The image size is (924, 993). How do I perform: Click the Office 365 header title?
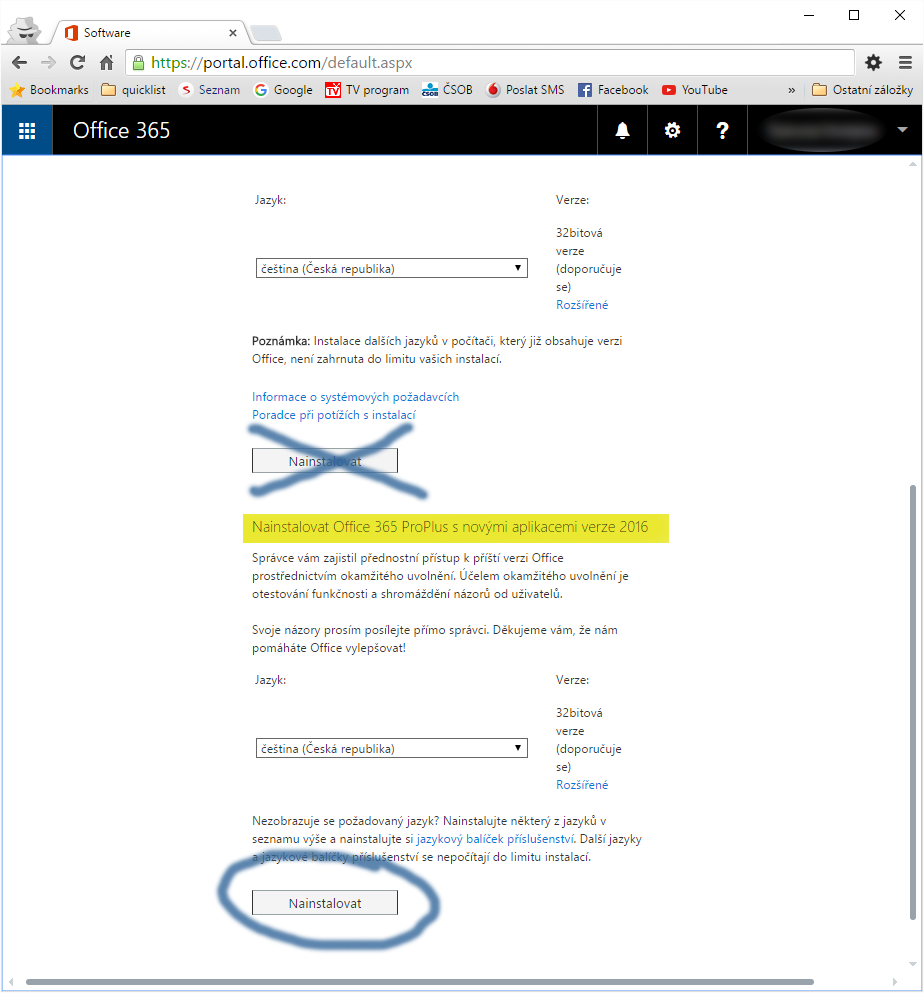(122, 130)
